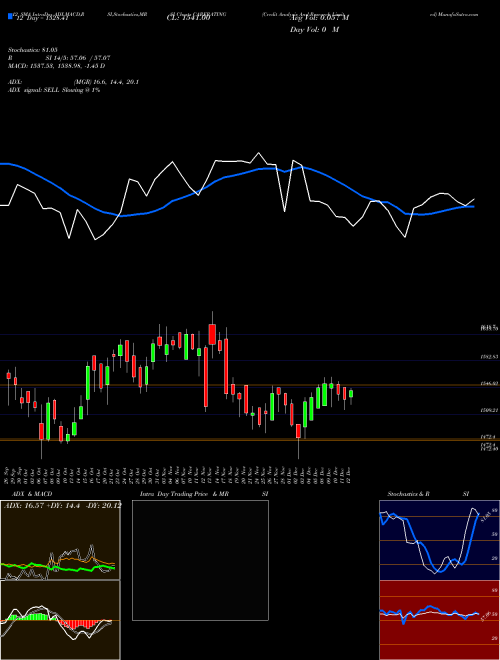Click the 1509.21 price axis label
The width and height of the screenshot is (500, 660).
pyautogui.click(x=489, y=410)
